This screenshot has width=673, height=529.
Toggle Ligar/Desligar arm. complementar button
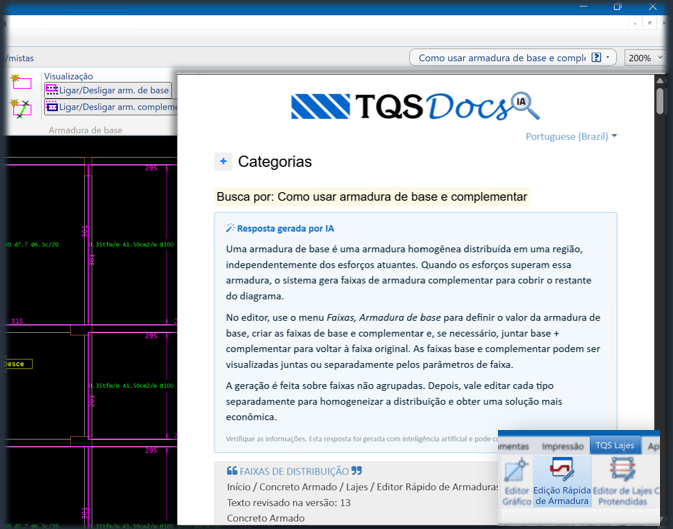pyautogui.click(x=111, y=107)
